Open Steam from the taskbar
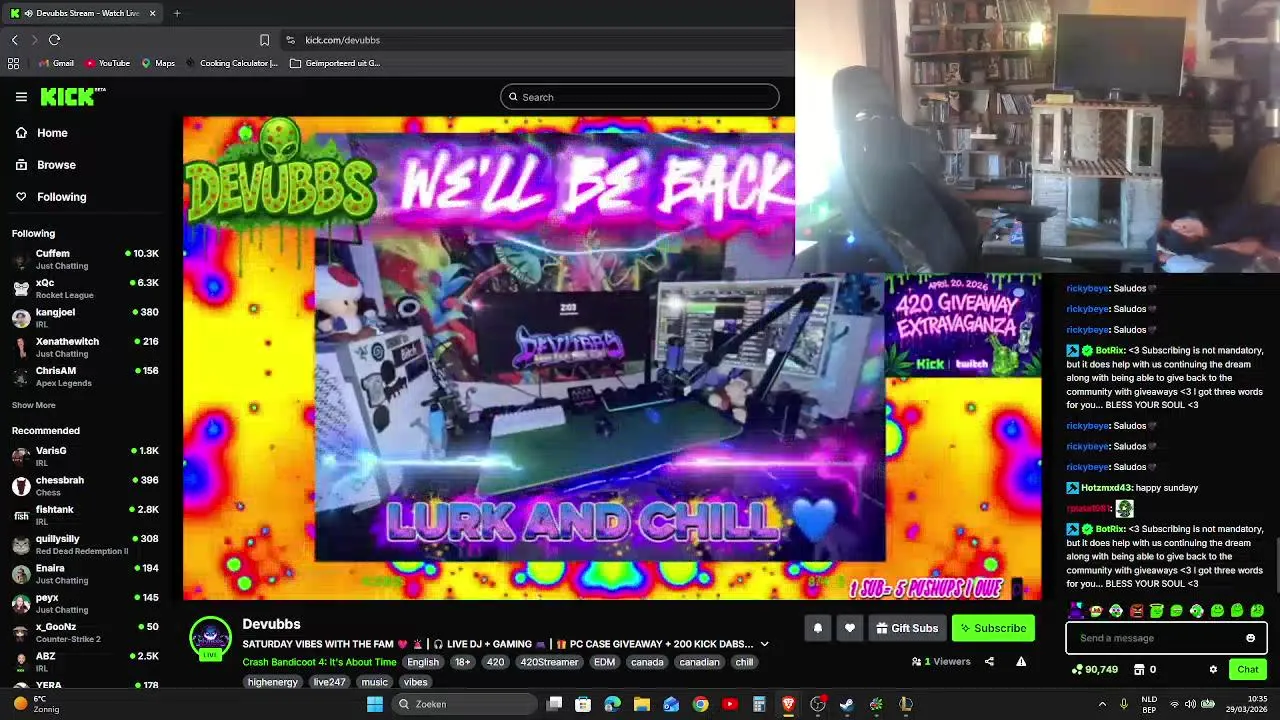The height and width of the screenshot is (720, 1280). pyautogui.click(x=847, y=704)
